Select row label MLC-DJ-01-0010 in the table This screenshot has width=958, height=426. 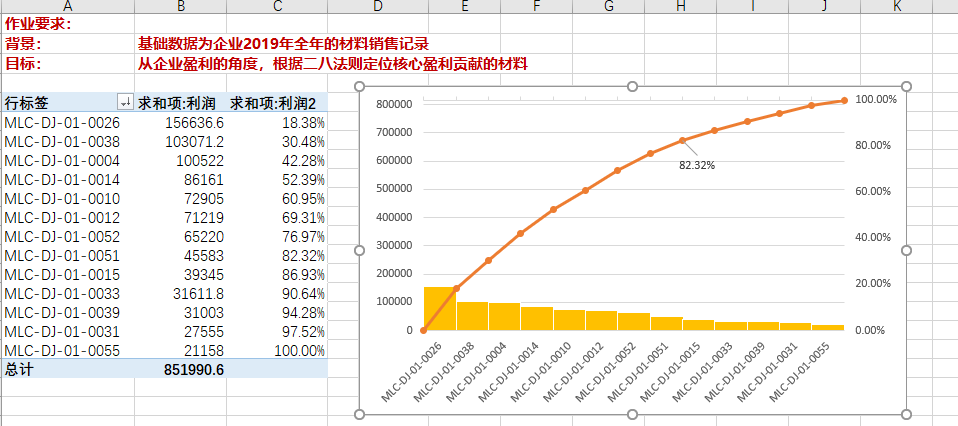point(62,199)
